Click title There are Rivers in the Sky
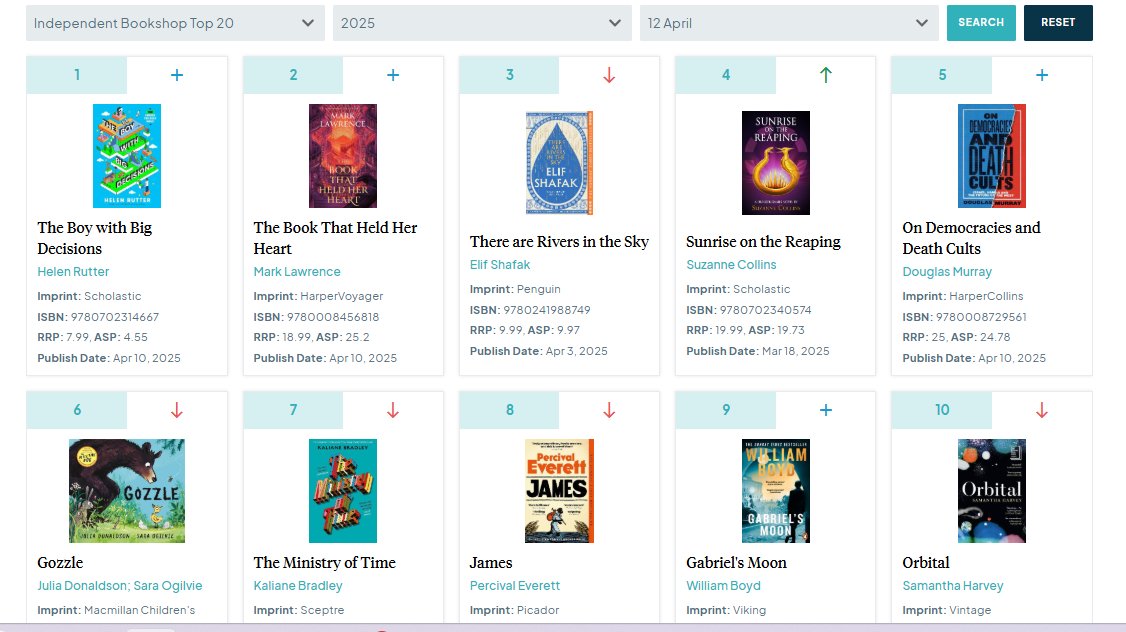The image size is (1126, 632). 559,241
